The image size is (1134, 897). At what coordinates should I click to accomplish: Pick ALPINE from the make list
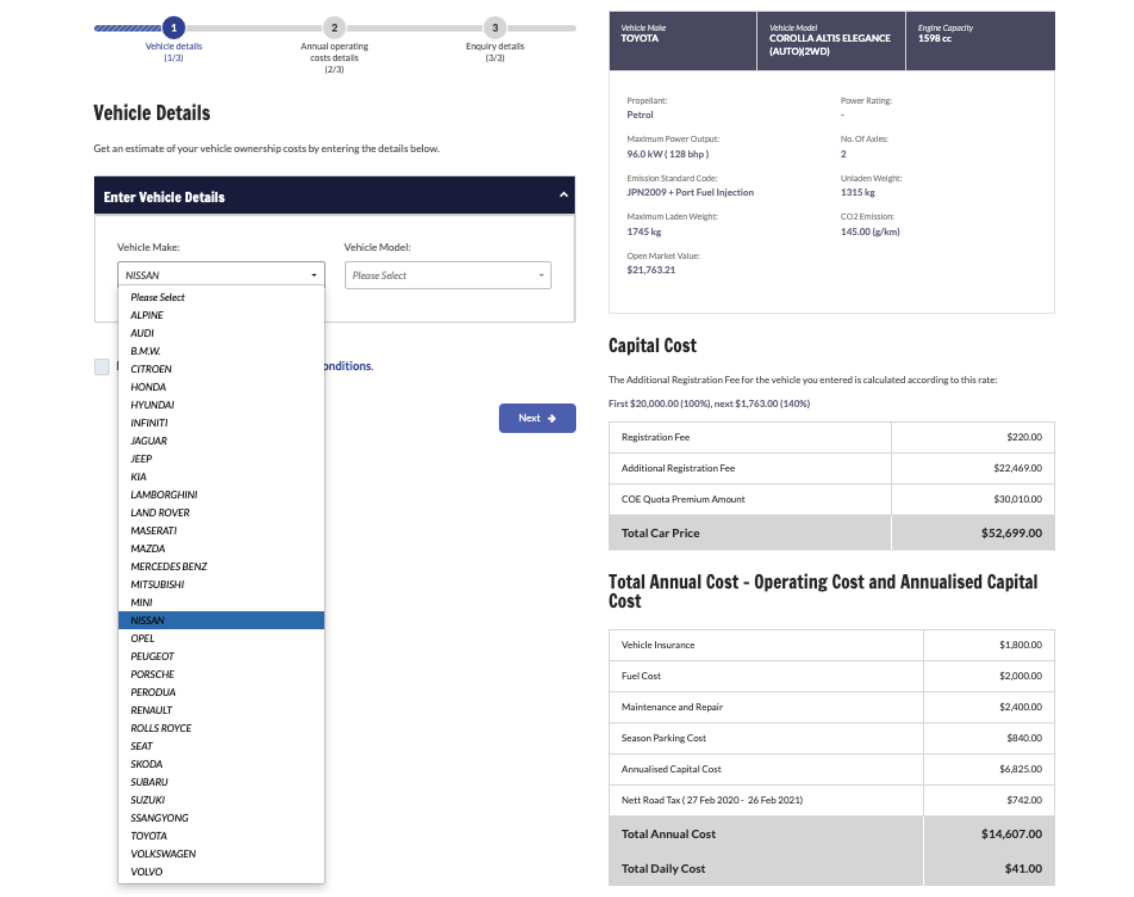[x=147, y=315]
